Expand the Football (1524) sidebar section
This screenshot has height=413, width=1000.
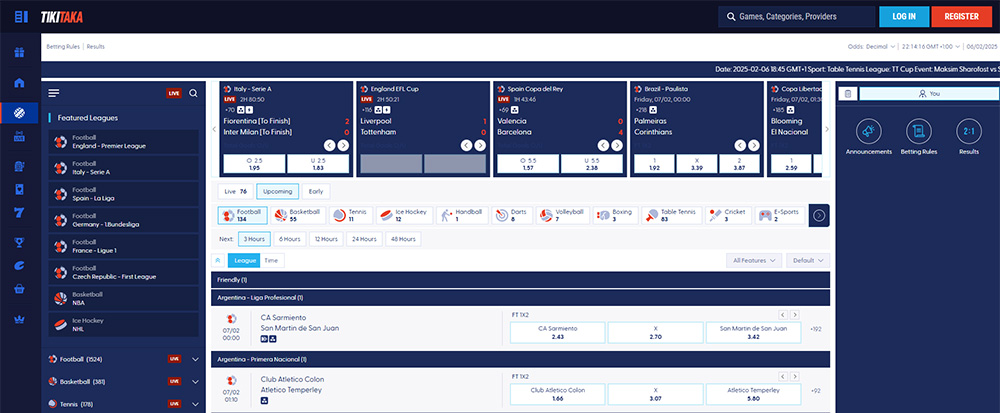(195, 358)
